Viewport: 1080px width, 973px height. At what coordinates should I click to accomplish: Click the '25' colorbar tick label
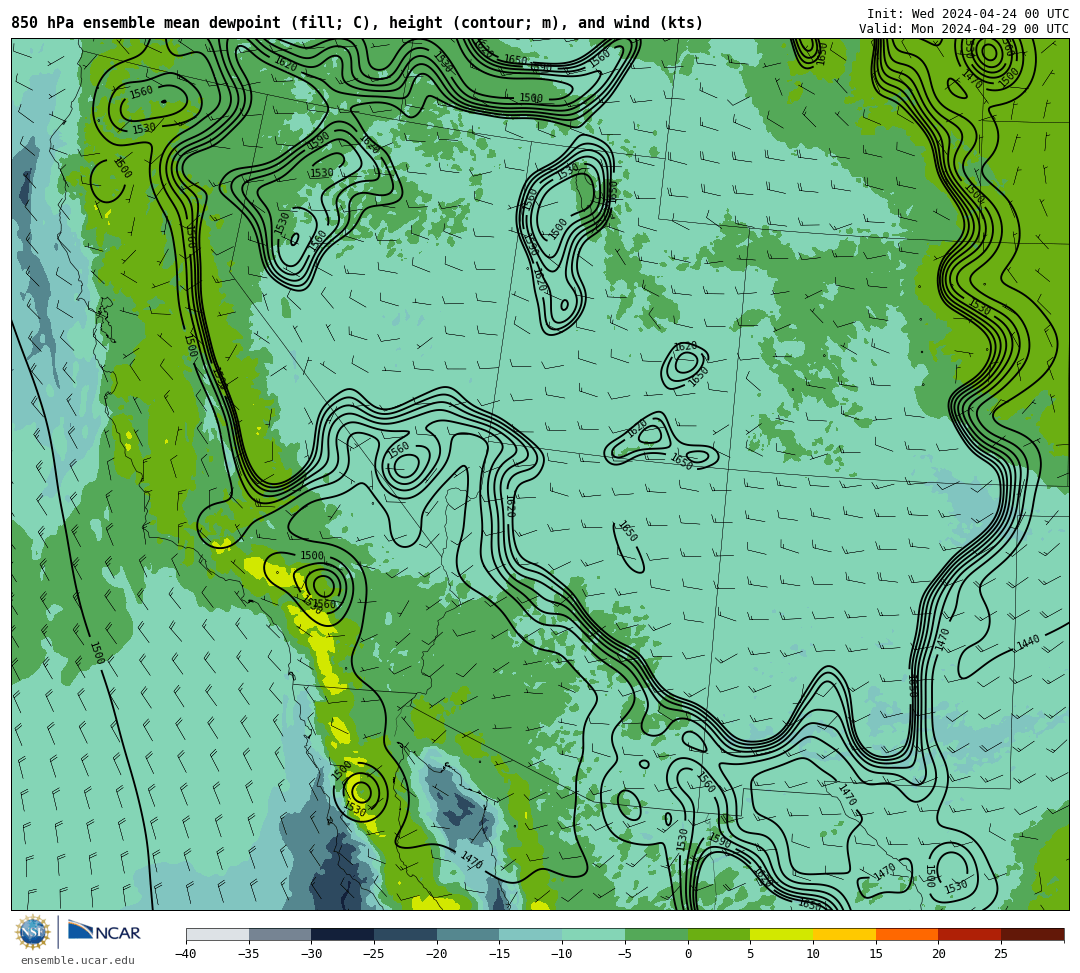click(1001, 954)
